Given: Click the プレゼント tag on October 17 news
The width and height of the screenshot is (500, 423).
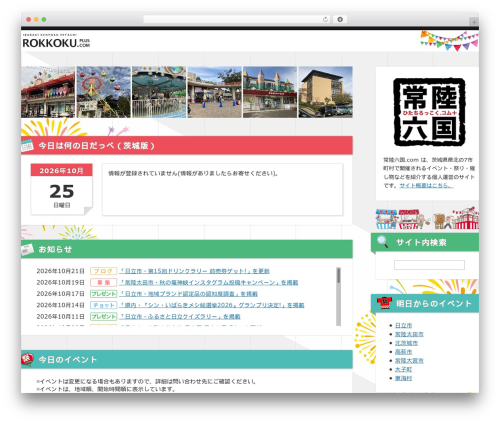Looking at the screenshot, I should (104, 294).
